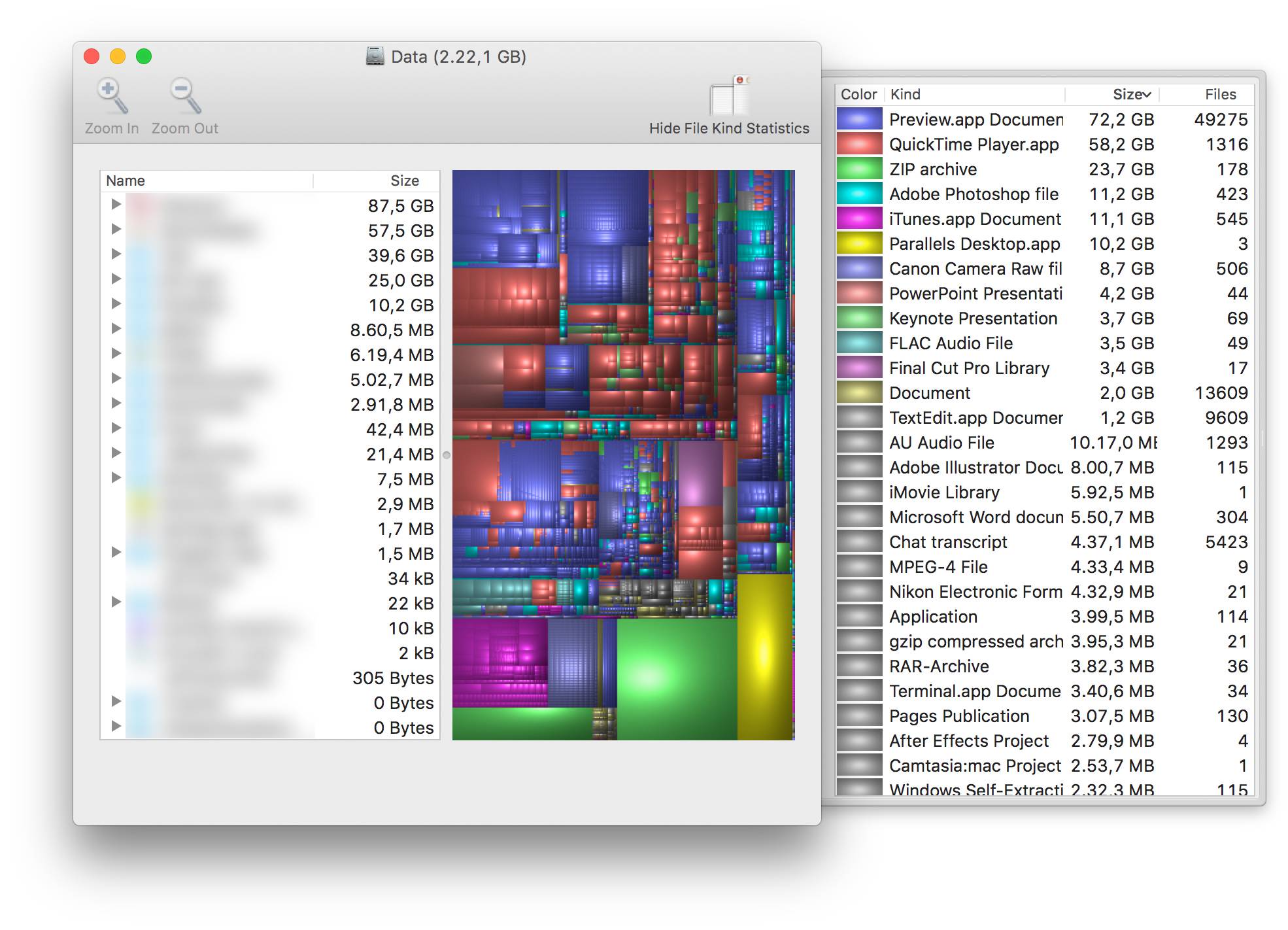The image size is (1288, 930).
Task: Expand the 5.02,7 MB folder row
Action: pyautogui.click(x=116, y=378)
